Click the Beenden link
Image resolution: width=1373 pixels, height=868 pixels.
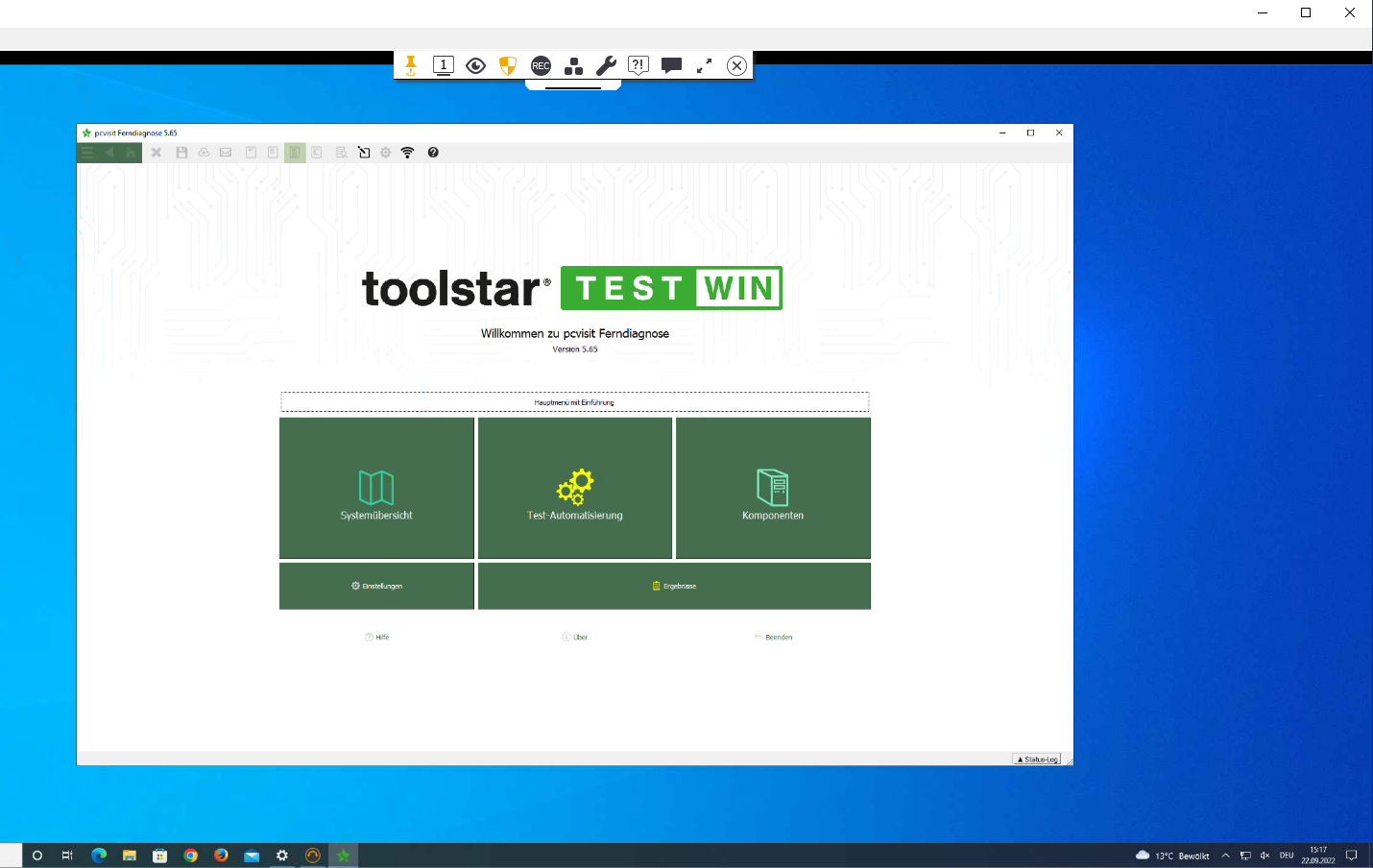774,638
